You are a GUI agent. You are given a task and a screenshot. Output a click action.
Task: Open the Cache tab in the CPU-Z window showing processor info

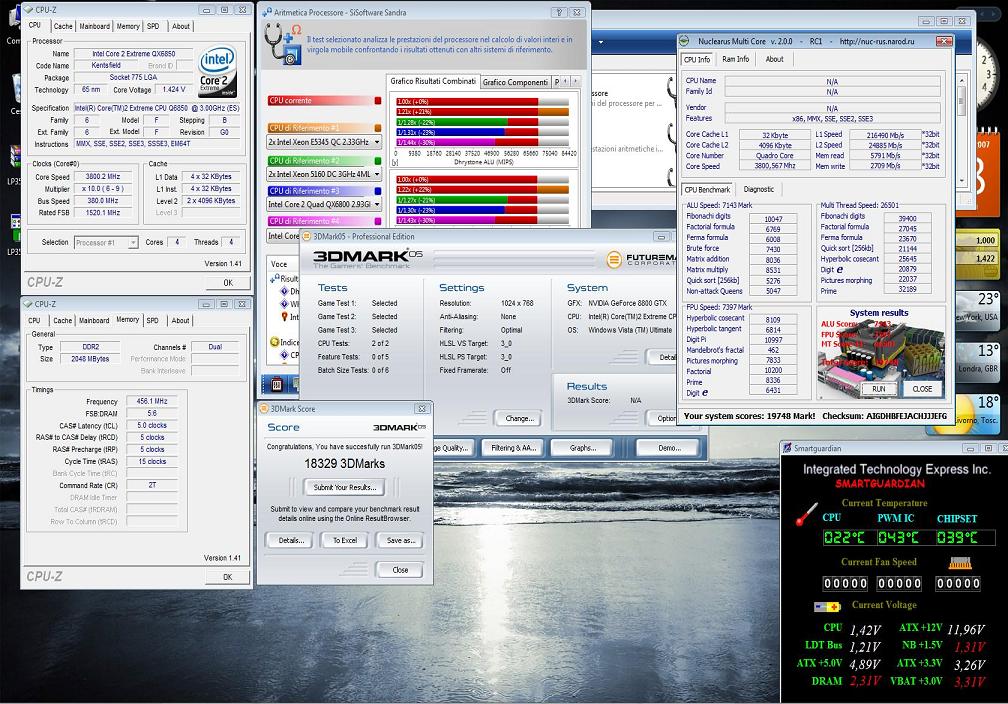pos(63,26)
